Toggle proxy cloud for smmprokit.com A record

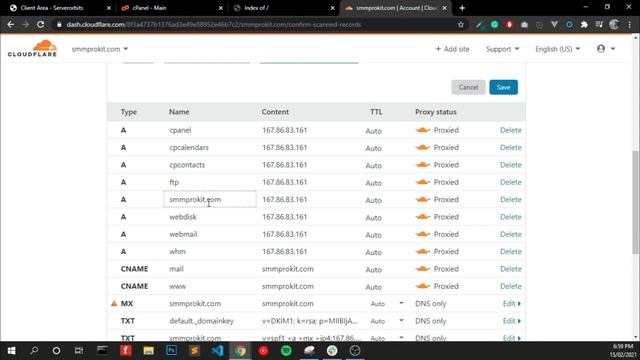pos(423,200)
